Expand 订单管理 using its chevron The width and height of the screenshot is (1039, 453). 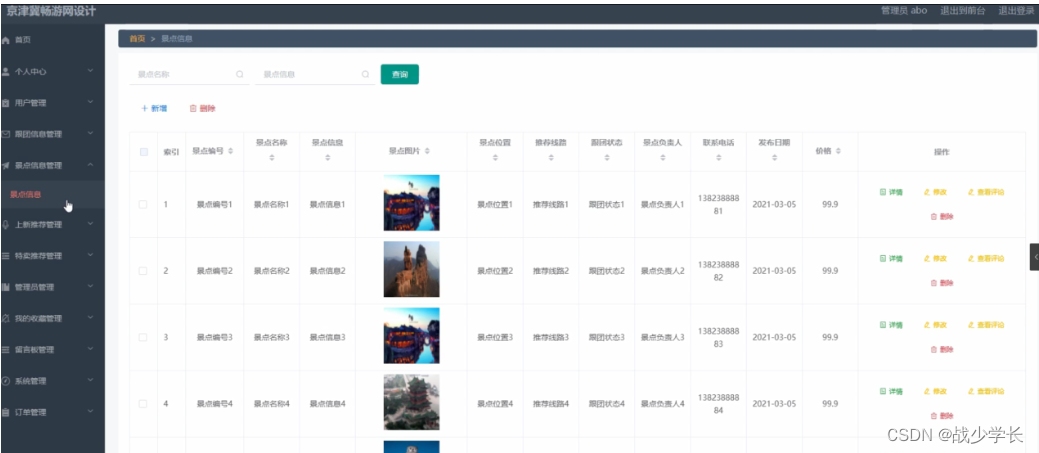(91, 411)
